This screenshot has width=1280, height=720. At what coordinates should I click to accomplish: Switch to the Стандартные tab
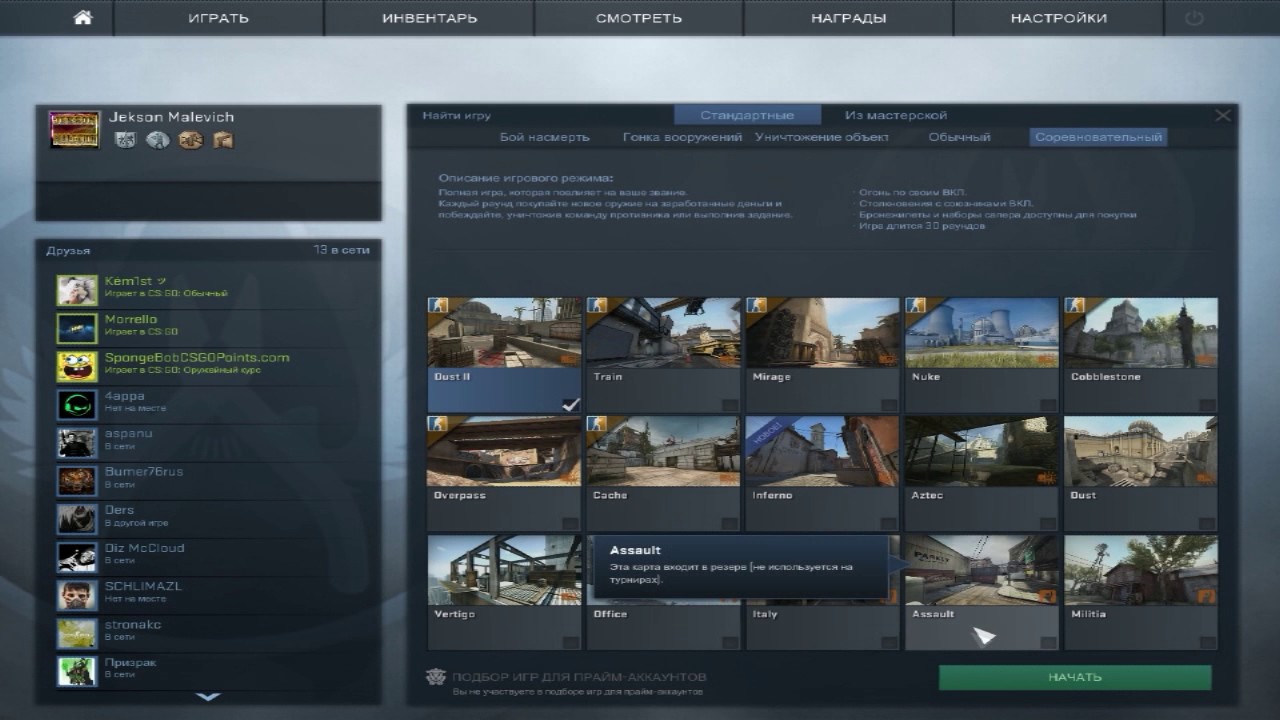747,115
